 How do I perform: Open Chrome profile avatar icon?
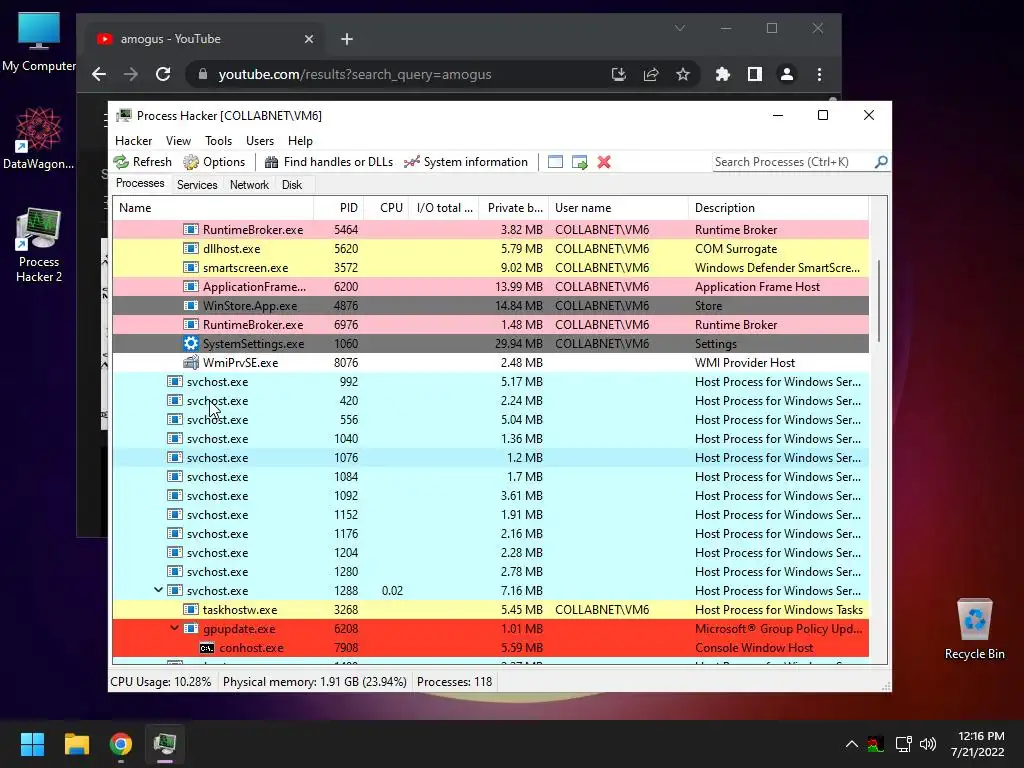(787, 74)
